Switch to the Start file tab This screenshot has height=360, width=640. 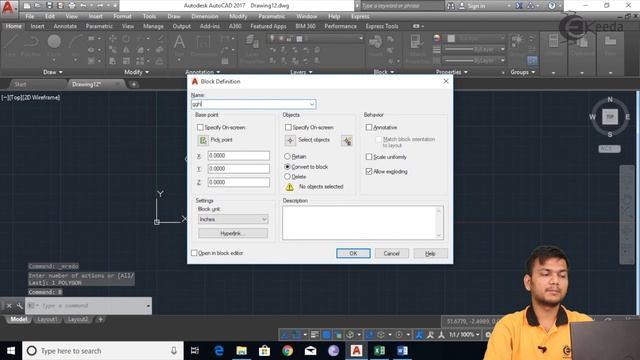20,84
